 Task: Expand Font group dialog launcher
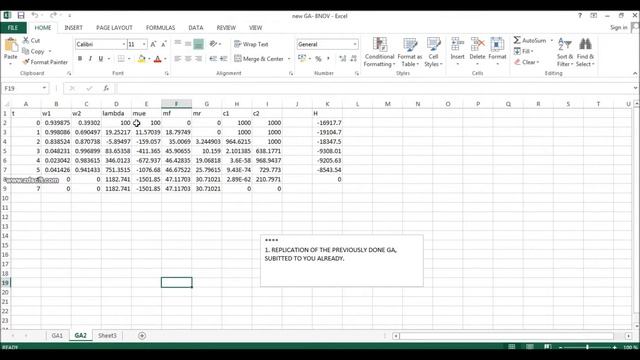pyautogui.click(x=167, y=73)
